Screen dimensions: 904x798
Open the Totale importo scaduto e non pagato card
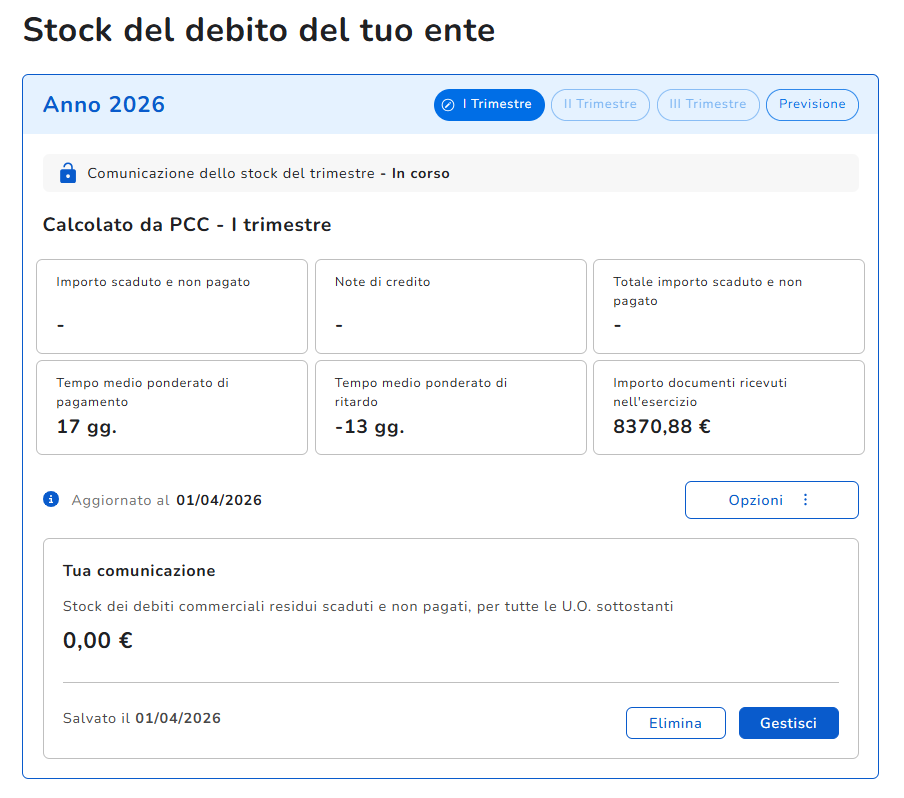tap(728, 306)
